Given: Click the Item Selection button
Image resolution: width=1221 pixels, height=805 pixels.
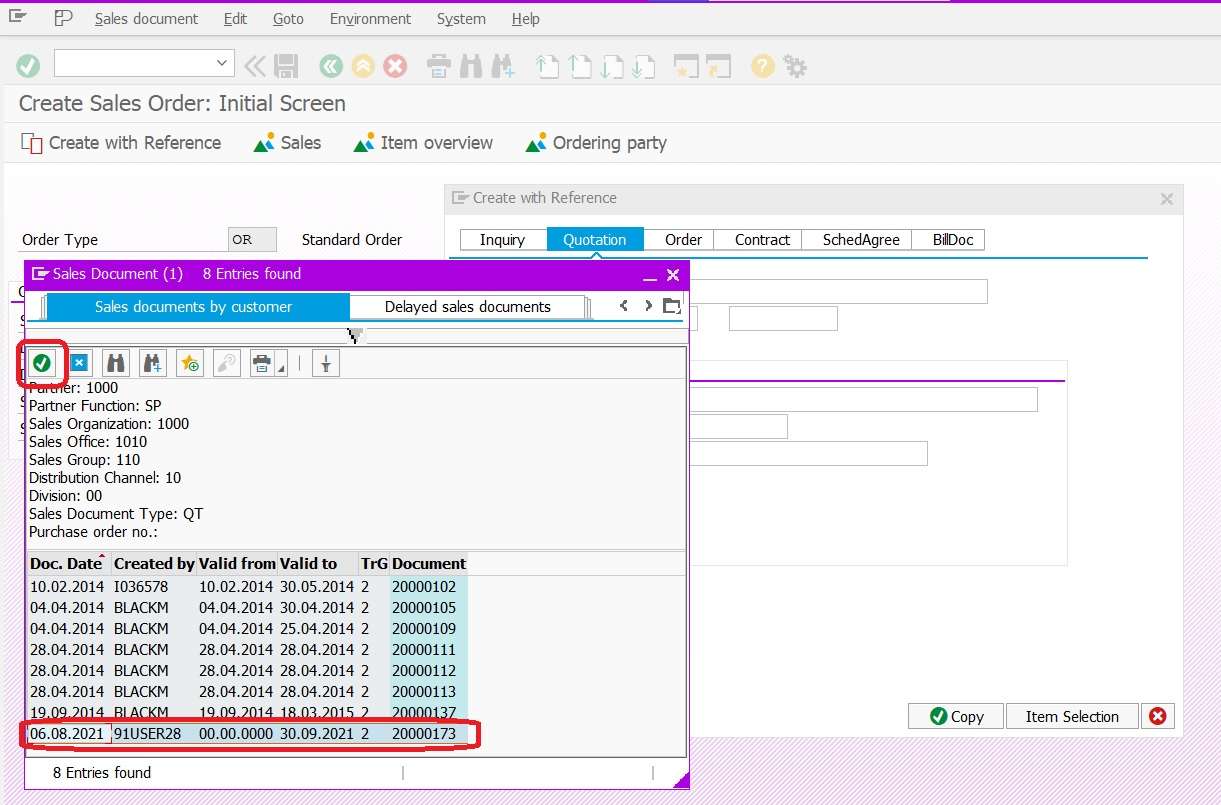Looking at the screenshot, I should [1072, 716].
